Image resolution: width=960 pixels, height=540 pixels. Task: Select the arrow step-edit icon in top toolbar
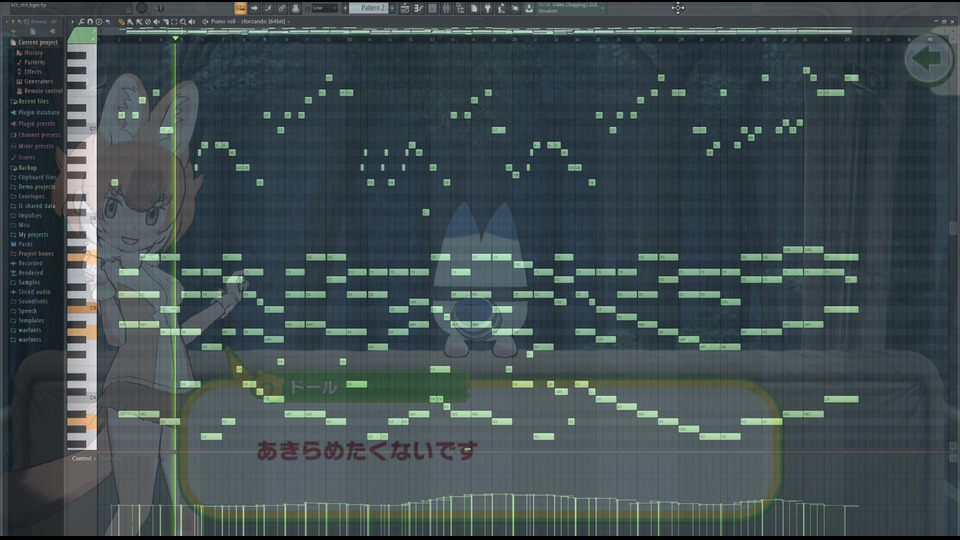pyautogui.click(x=254, y=8)
